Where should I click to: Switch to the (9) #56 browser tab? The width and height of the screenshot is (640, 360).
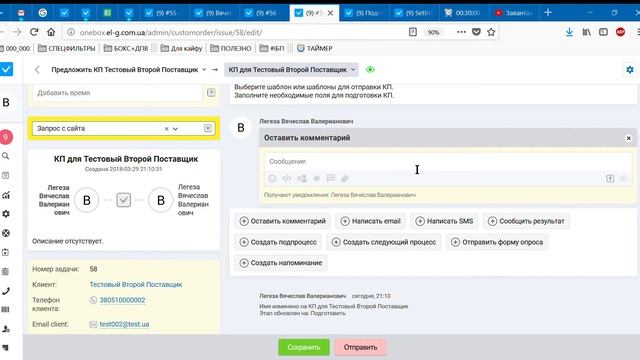pos(261,13)
